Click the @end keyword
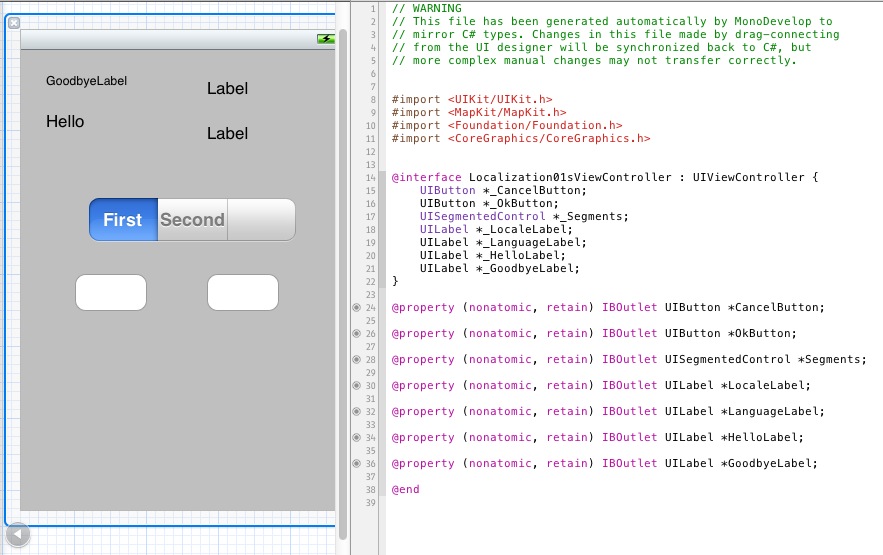 tap(405, 489)
